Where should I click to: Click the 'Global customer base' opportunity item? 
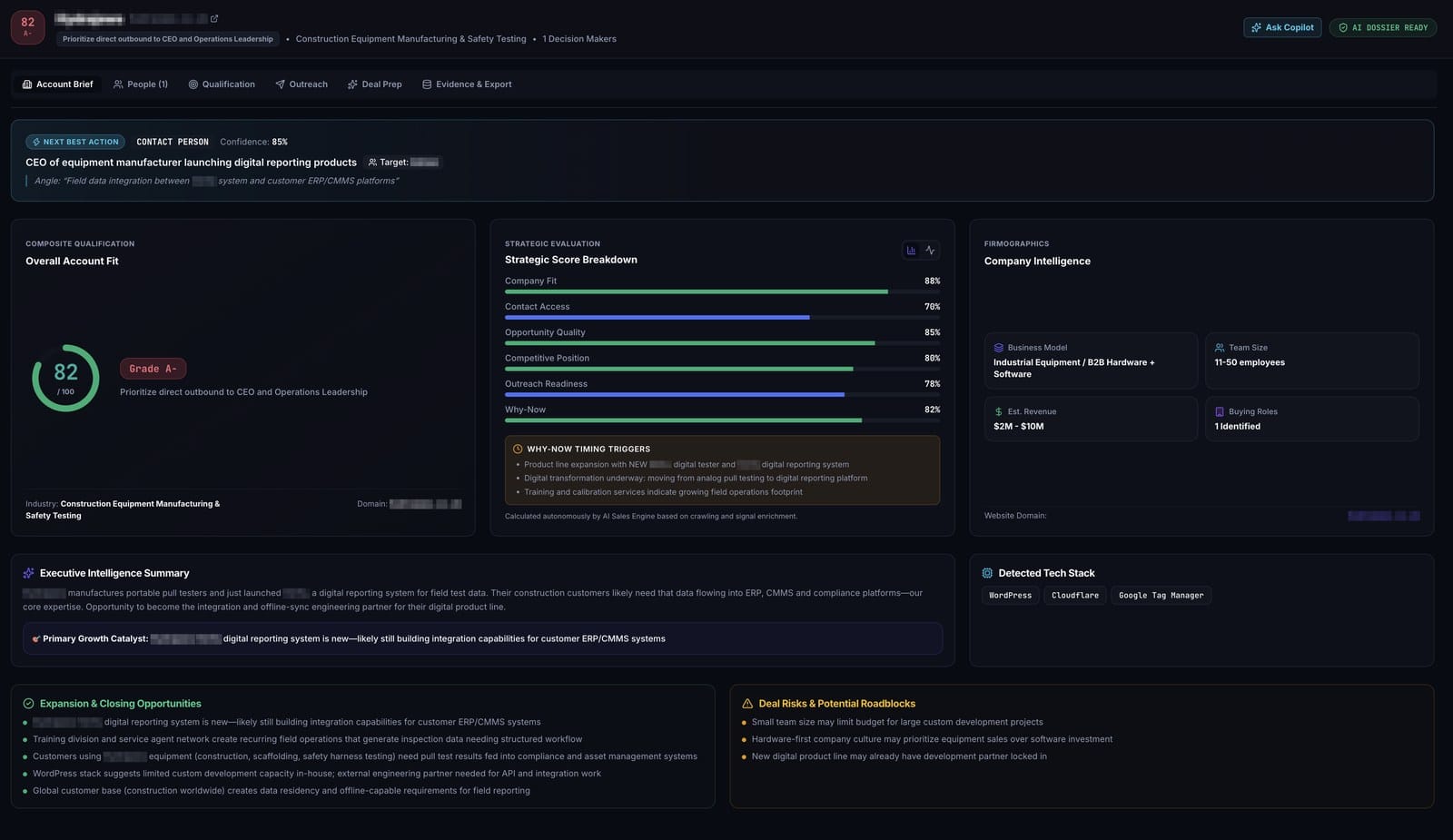pyautogui.click(x=282, y=791)
